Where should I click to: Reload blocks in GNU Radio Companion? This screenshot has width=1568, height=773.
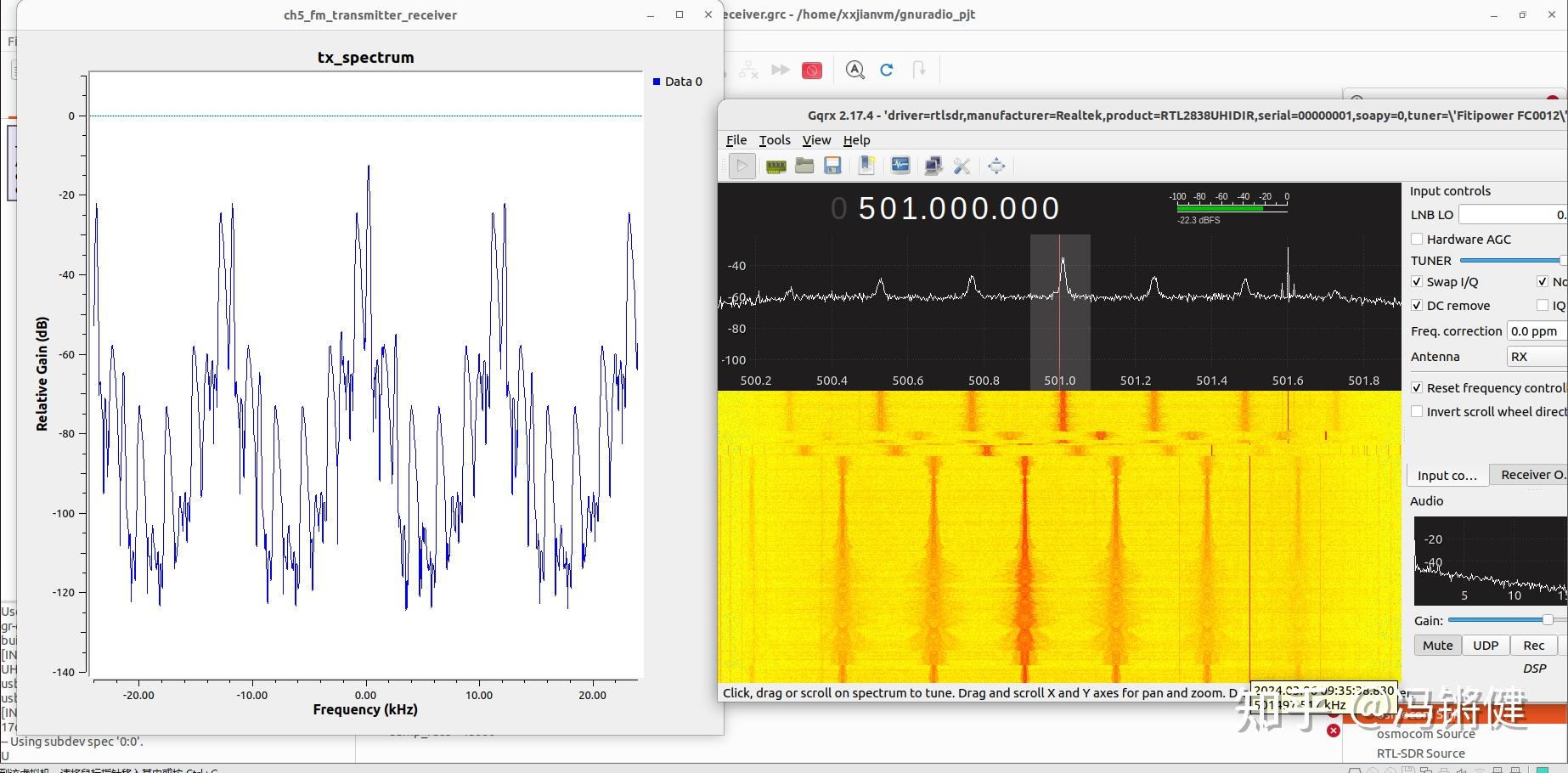(x=887, y=70)
